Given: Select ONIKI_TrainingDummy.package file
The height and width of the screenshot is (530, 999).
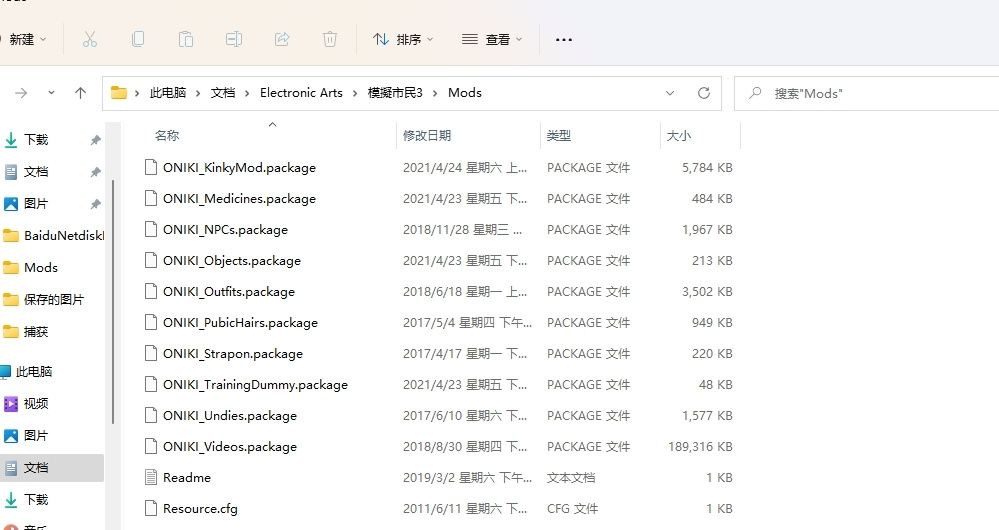Looking at the screenshot, I should (x=255, y=385).
